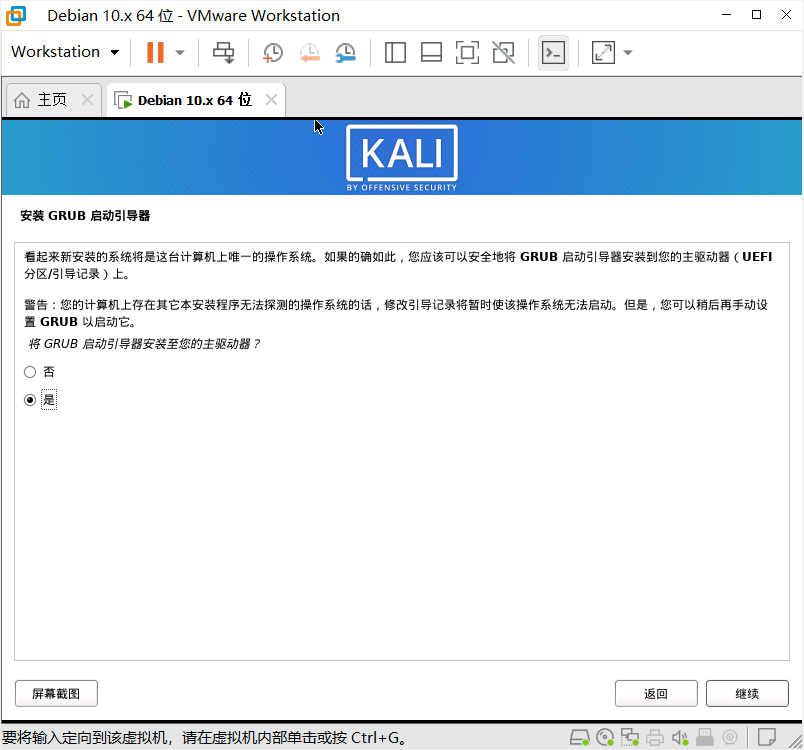
Task: Click the 将 GRUB 启动引导器安装至您的主驱动器 question
Action: tap(144, 343)
